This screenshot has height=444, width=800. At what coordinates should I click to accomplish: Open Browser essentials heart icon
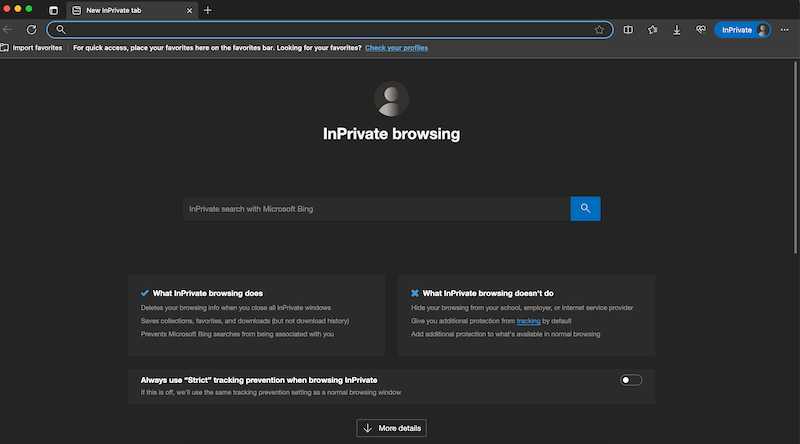pyautogui.click(x=701, y=30)
